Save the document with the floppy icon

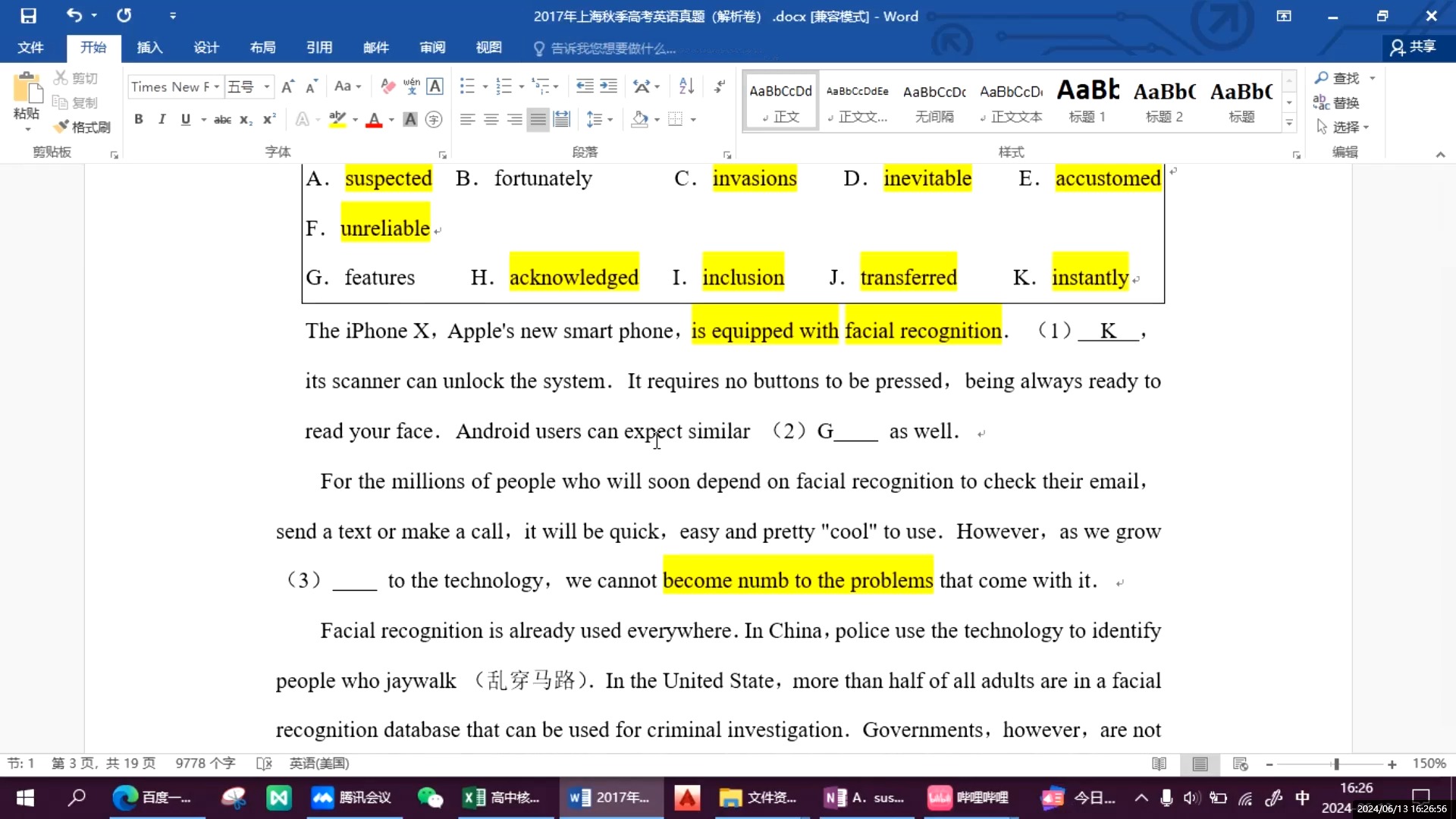point(28,16)
